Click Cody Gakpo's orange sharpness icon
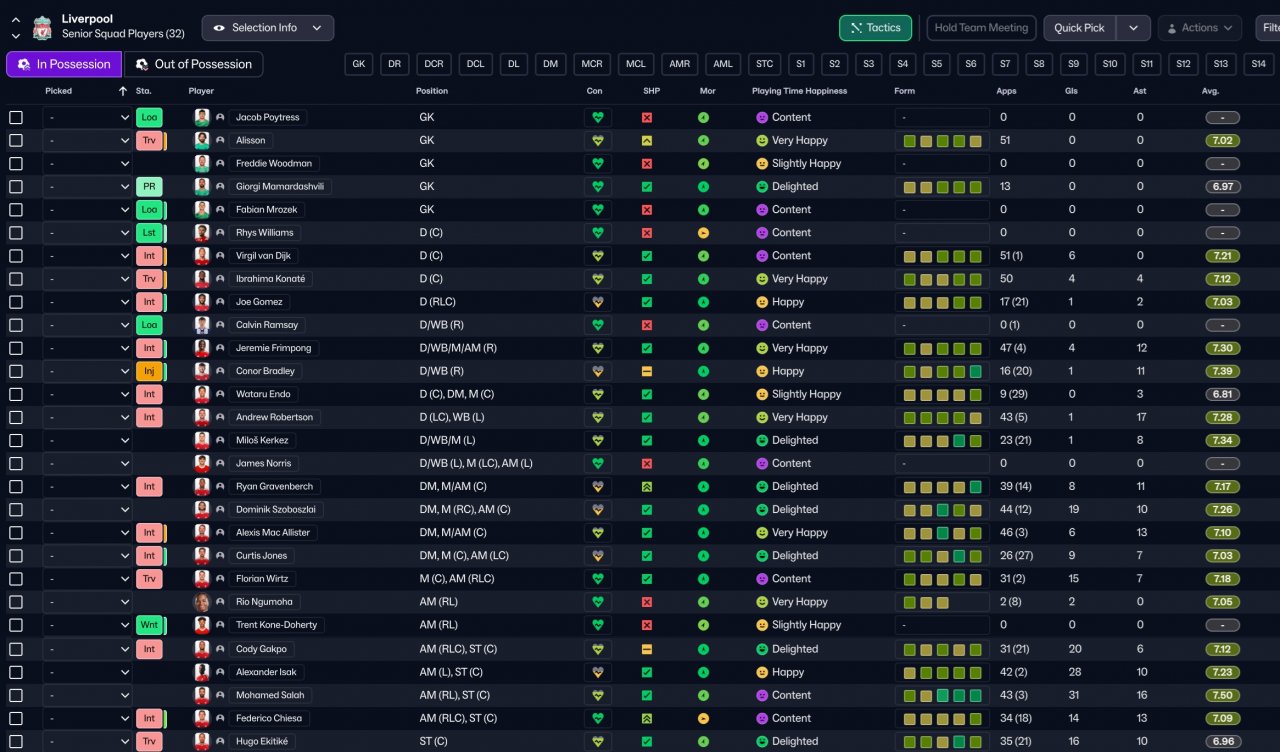1280x752 pixels. [x=647, y=649]
